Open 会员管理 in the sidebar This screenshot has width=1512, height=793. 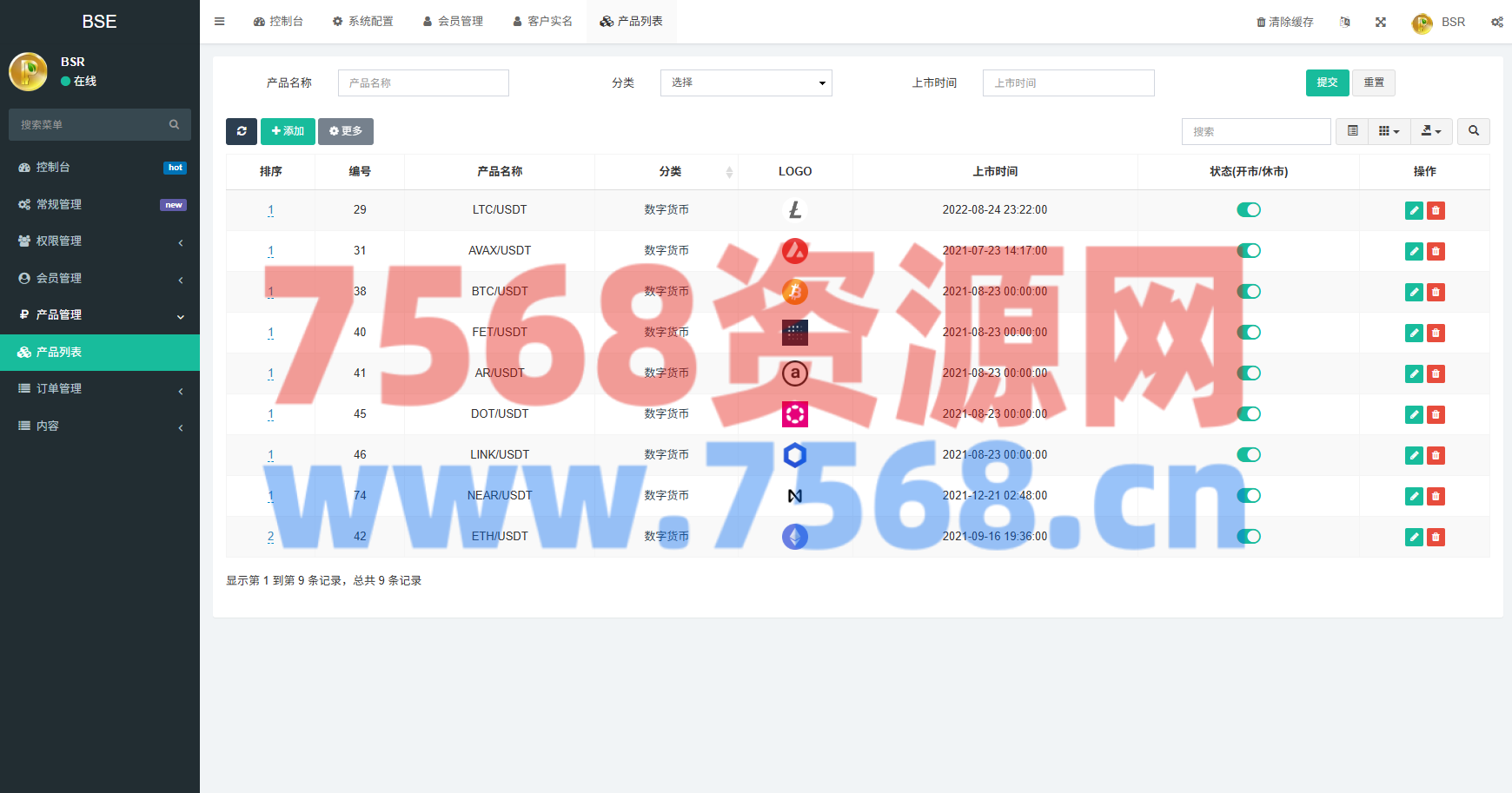100,278
